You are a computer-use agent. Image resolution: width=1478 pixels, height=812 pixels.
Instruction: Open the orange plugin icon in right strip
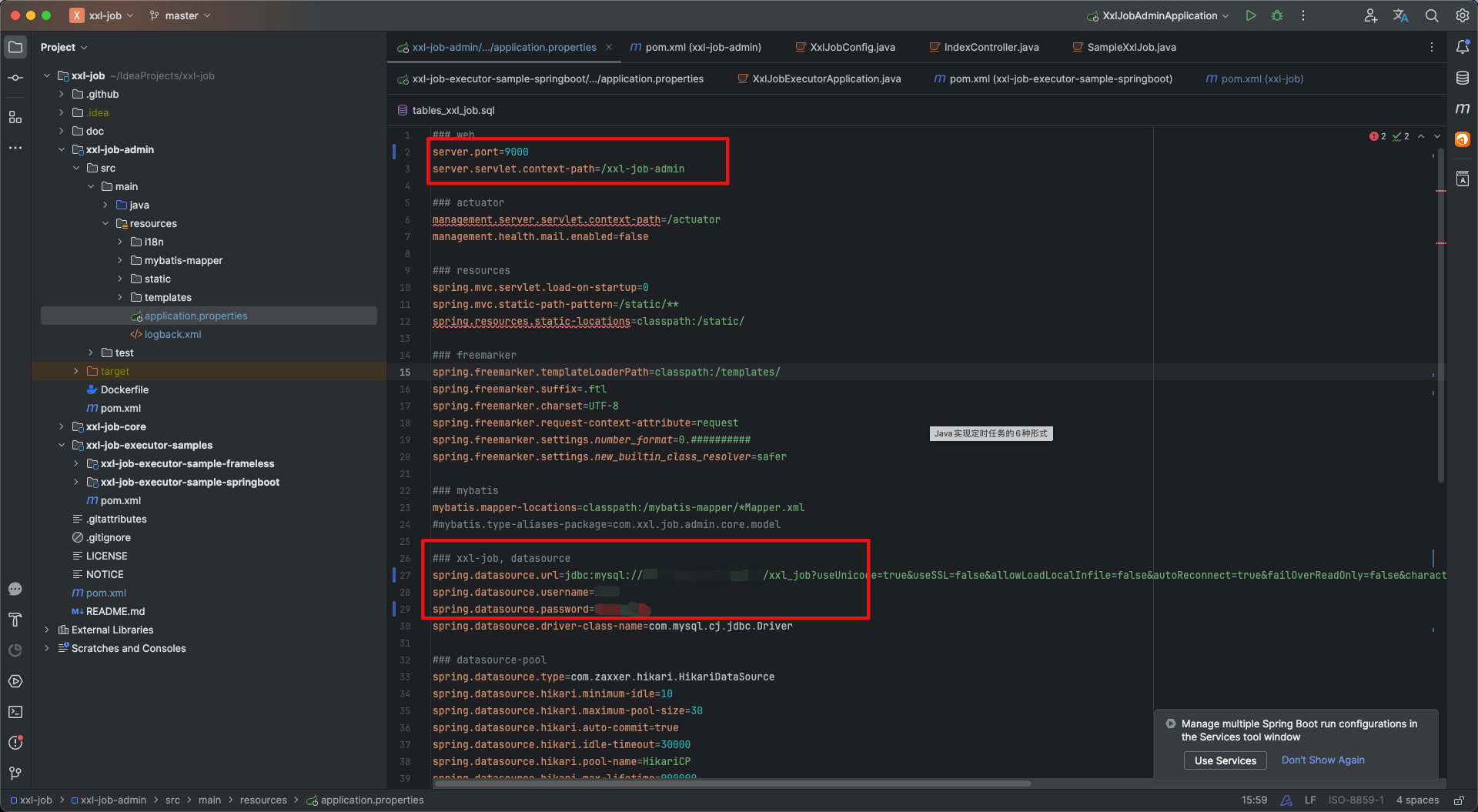(x=1463, y=139)
